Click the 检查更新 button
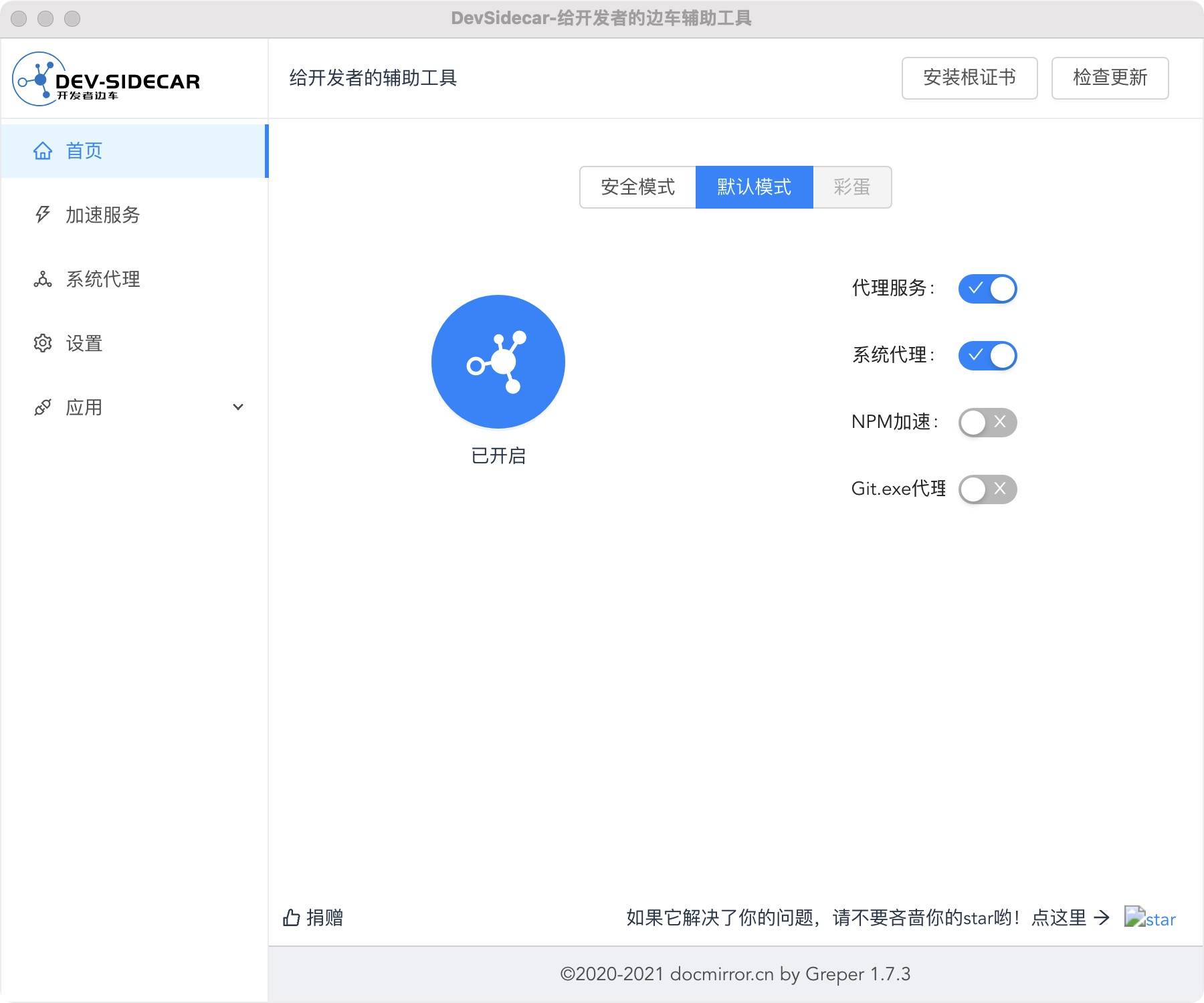Image resolution: width=1204 pixels, height=1003 pixels. (1110, 78)
